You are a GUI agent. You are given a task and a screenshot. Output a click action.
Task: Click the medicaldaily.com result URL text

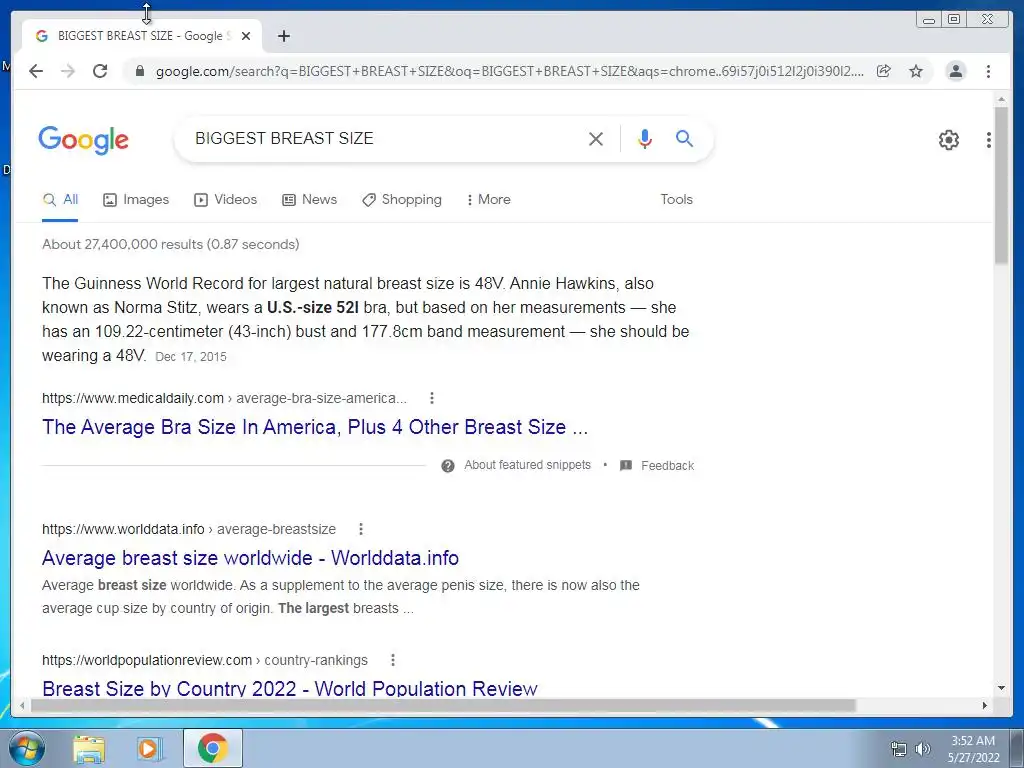click(x=224, y=398)
